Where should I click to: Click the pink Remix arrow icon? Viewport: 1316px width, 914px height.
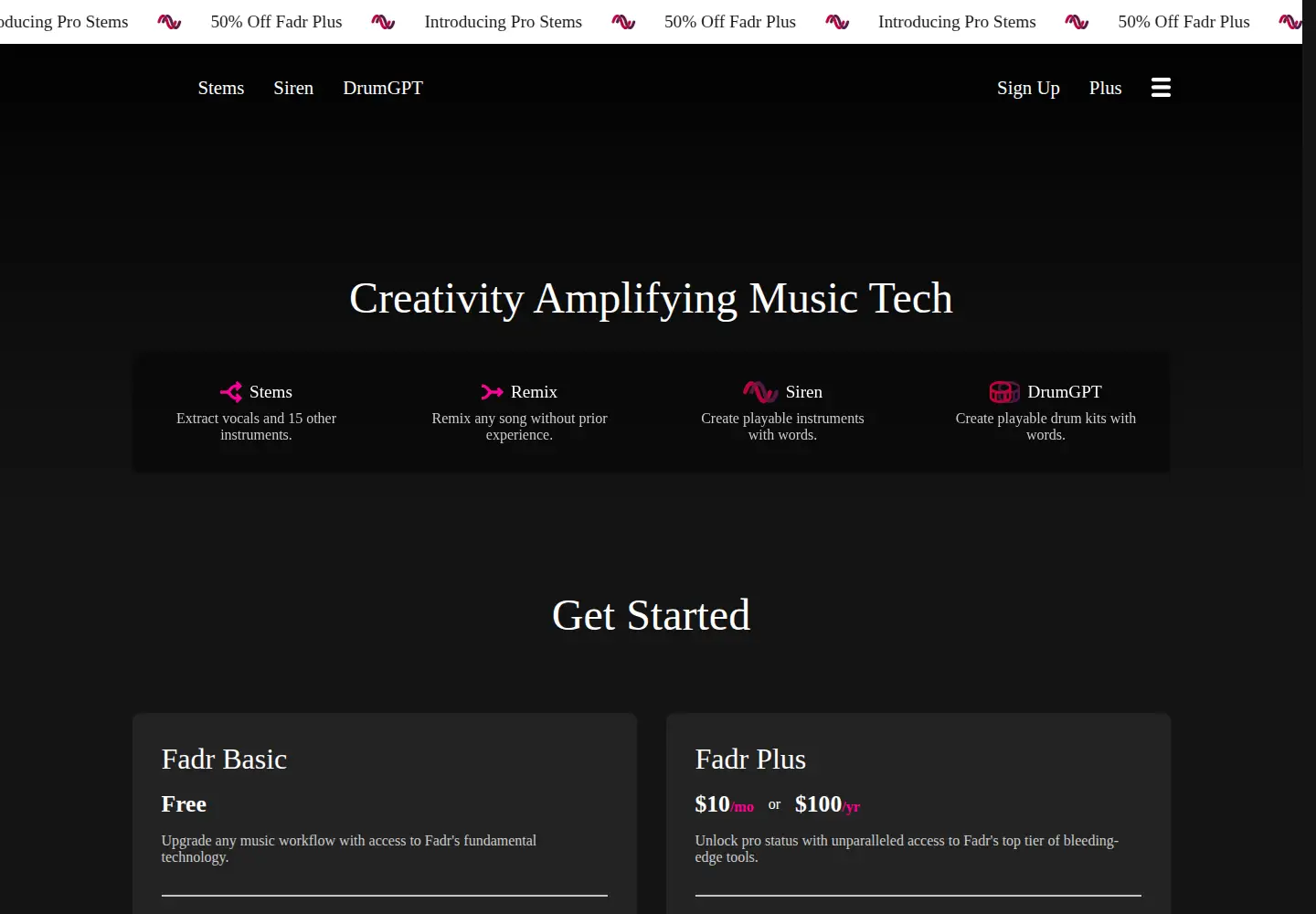point(493,392)
